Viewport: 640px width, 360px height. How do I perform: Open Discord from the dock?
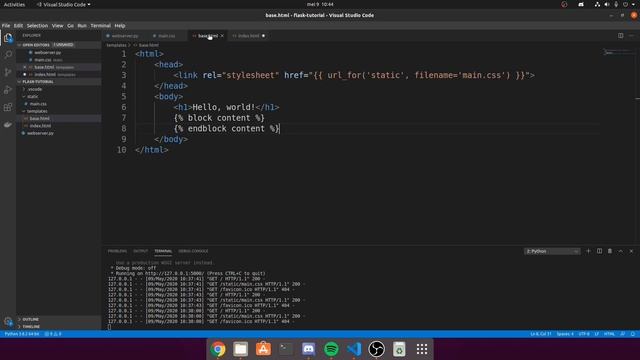[x=309, y=349]
